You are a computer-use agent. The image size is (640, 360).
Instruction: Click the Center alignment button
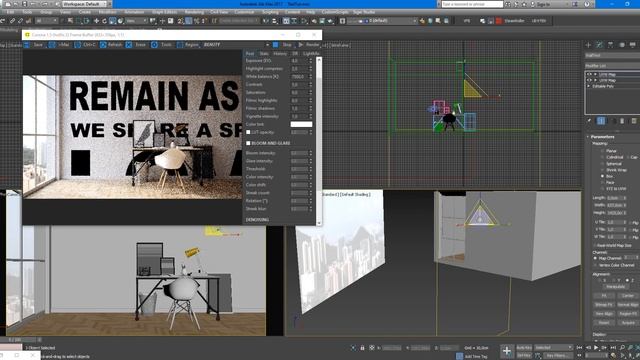[628, 296]
